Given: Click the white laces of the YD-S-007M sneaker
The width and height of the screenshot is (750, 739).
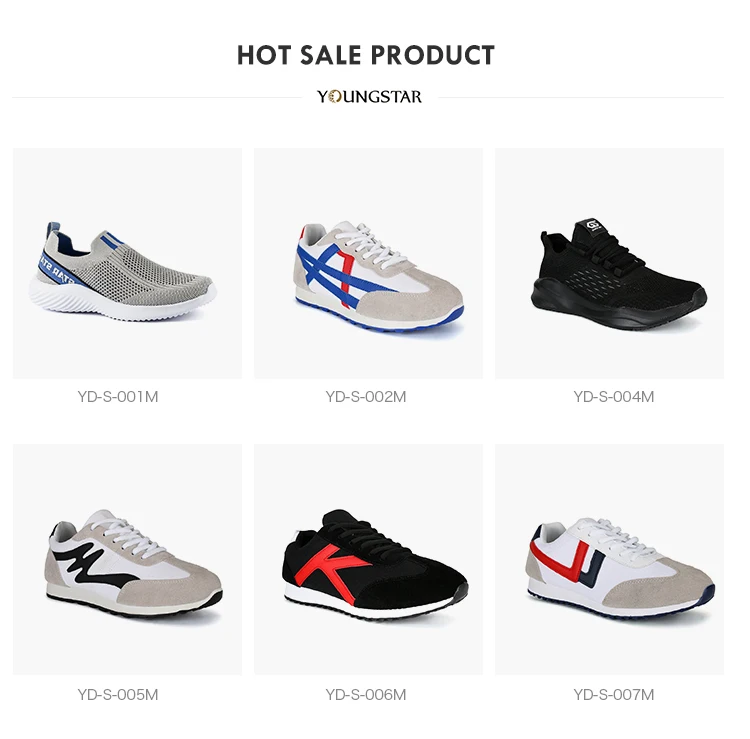Looking at the screenshot, I should pos(617,538).
